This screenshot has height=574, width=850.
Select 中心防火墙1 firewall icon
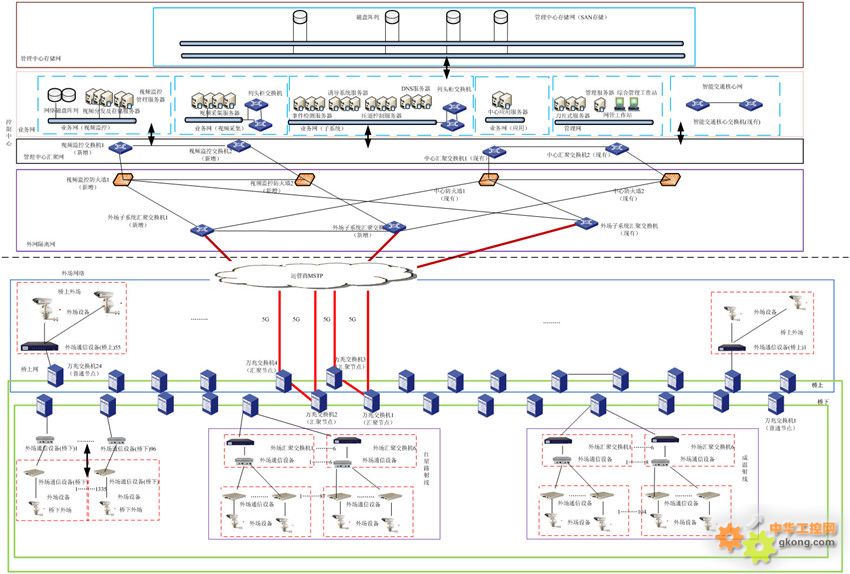[x=488, y=180]
